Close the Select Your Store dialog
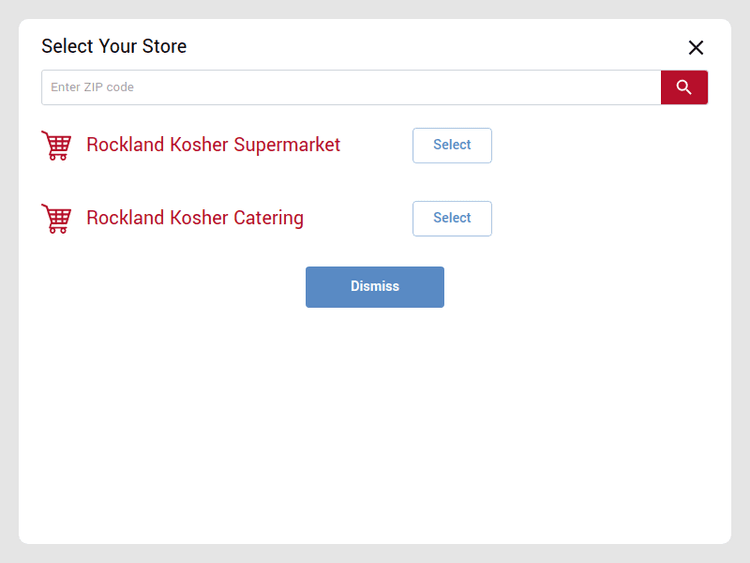Image resolution: width=750 pixels, height=563 pixels. pyautogui.click(x=696, y=47)
